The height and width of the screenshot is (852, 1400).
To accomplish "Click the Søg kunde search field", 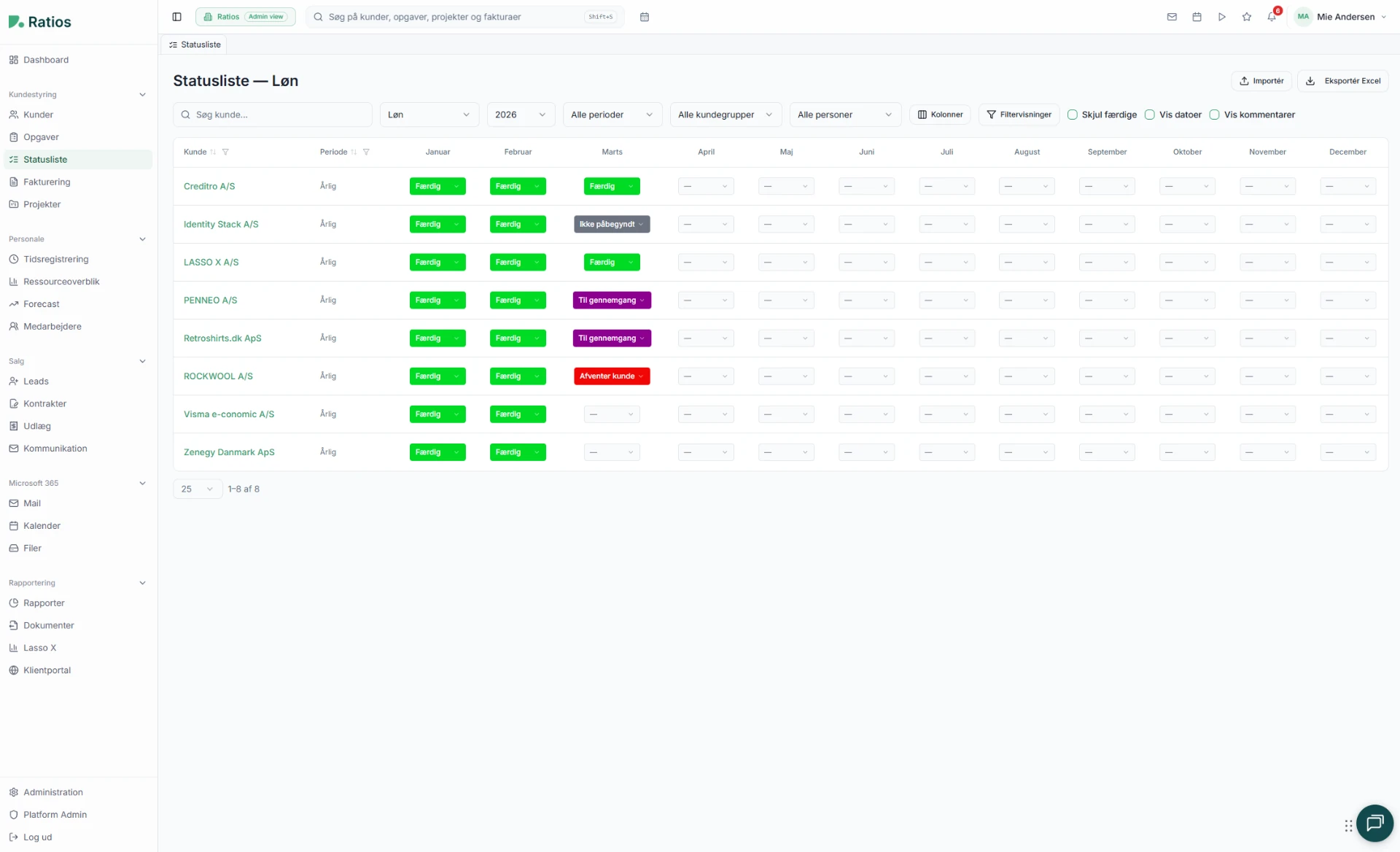I will click(x=273, y=115).
